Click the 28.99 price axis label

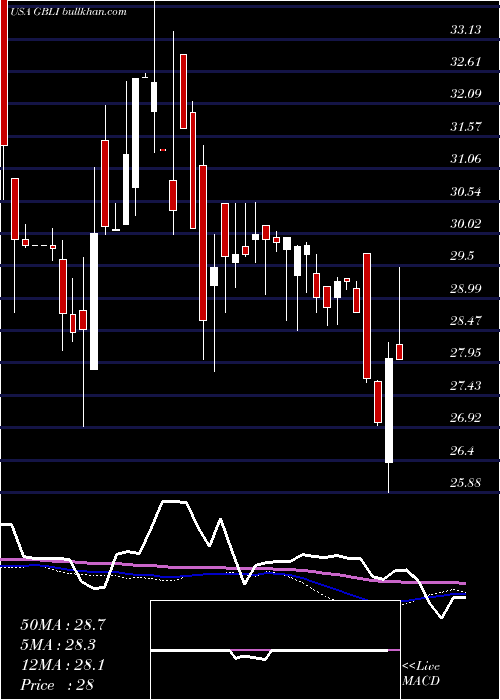click(x=466, y=289)
